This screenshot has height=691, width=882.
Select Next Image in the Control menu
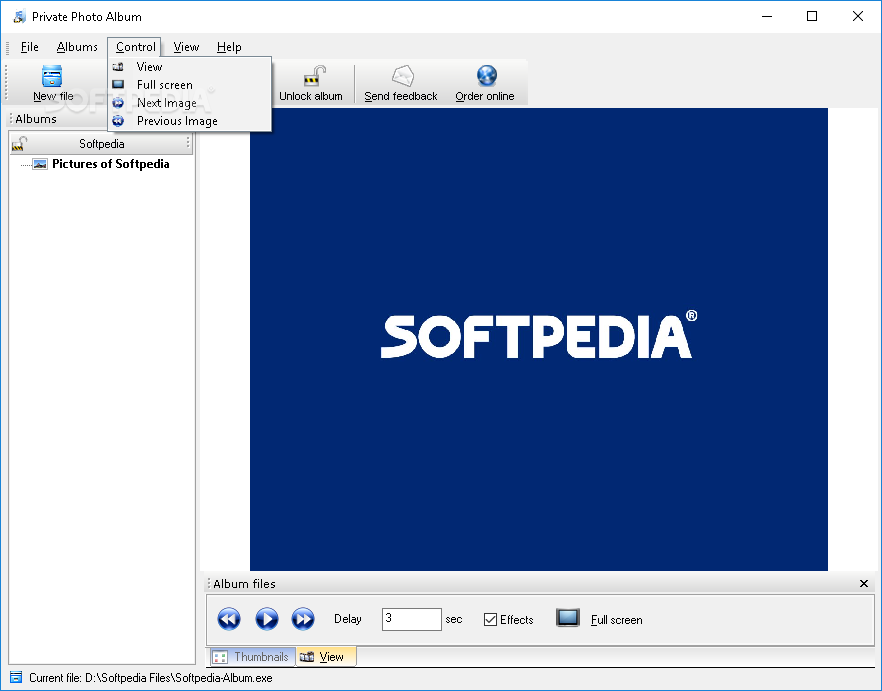click(190, 103)
